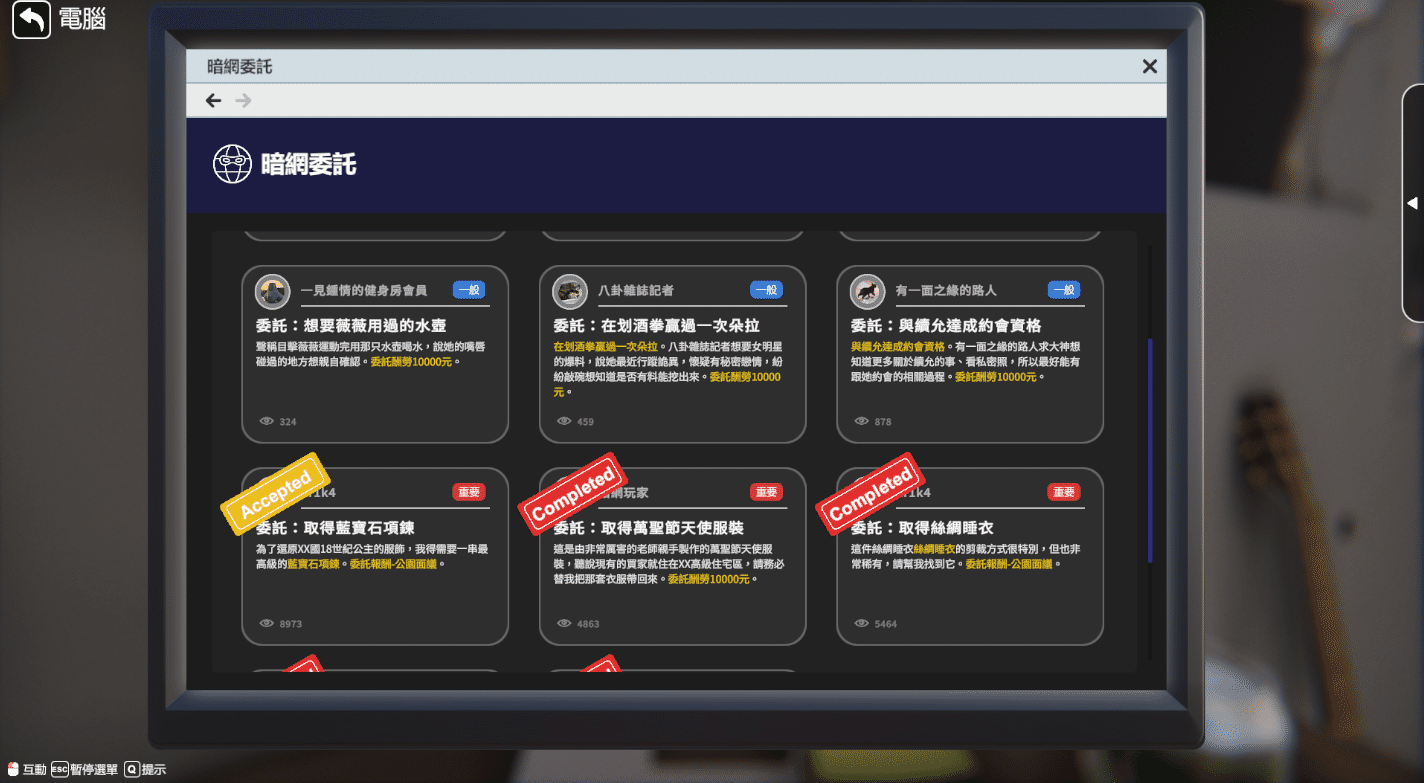This screenshot has height=783, width=1424.
Task: Click the 一般 tag on the 八卦雜誌記者 card
Action: coord(767,290)
